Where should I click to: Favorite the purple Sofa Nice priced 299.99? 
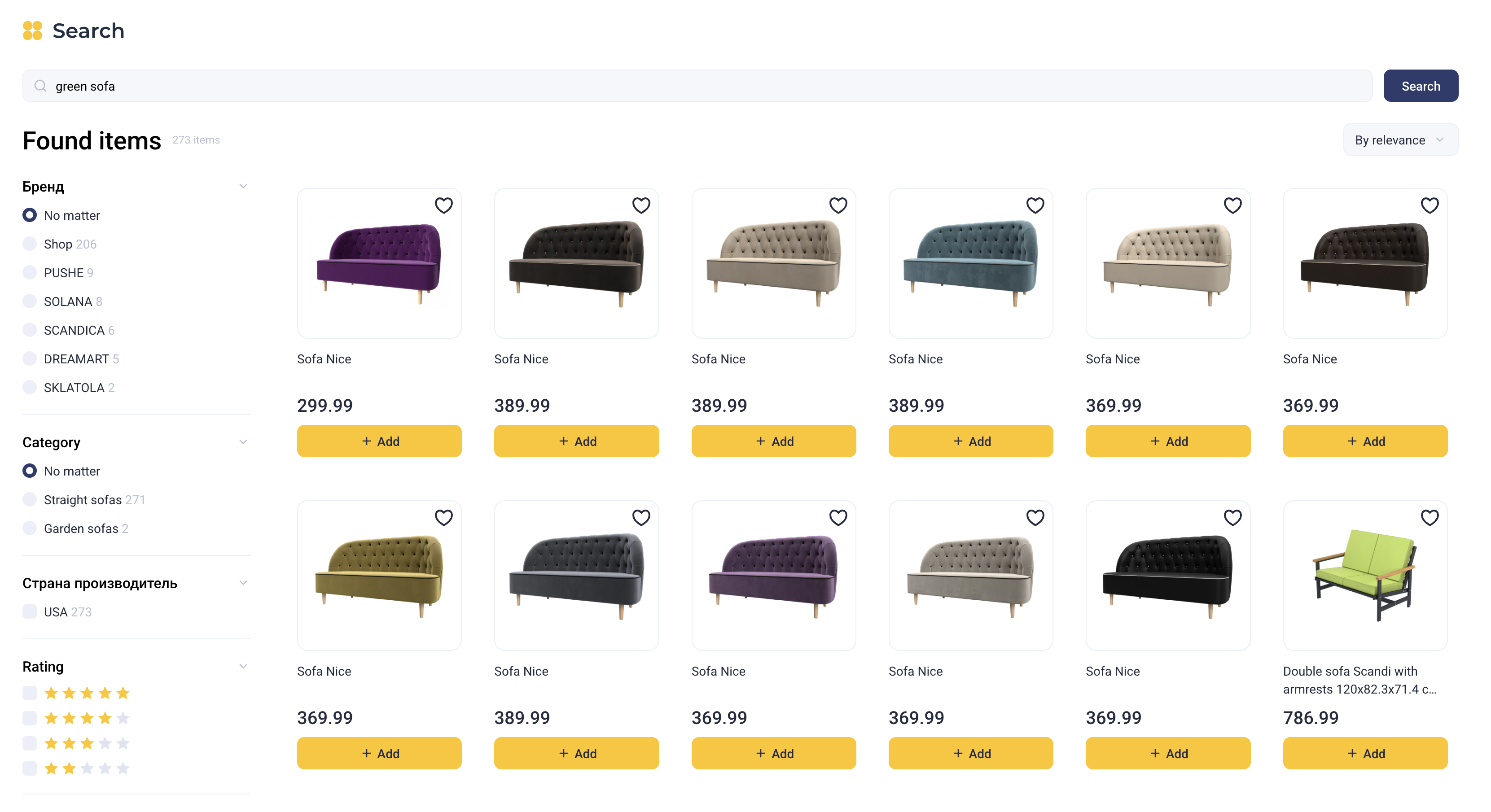(x=443, y=205)
